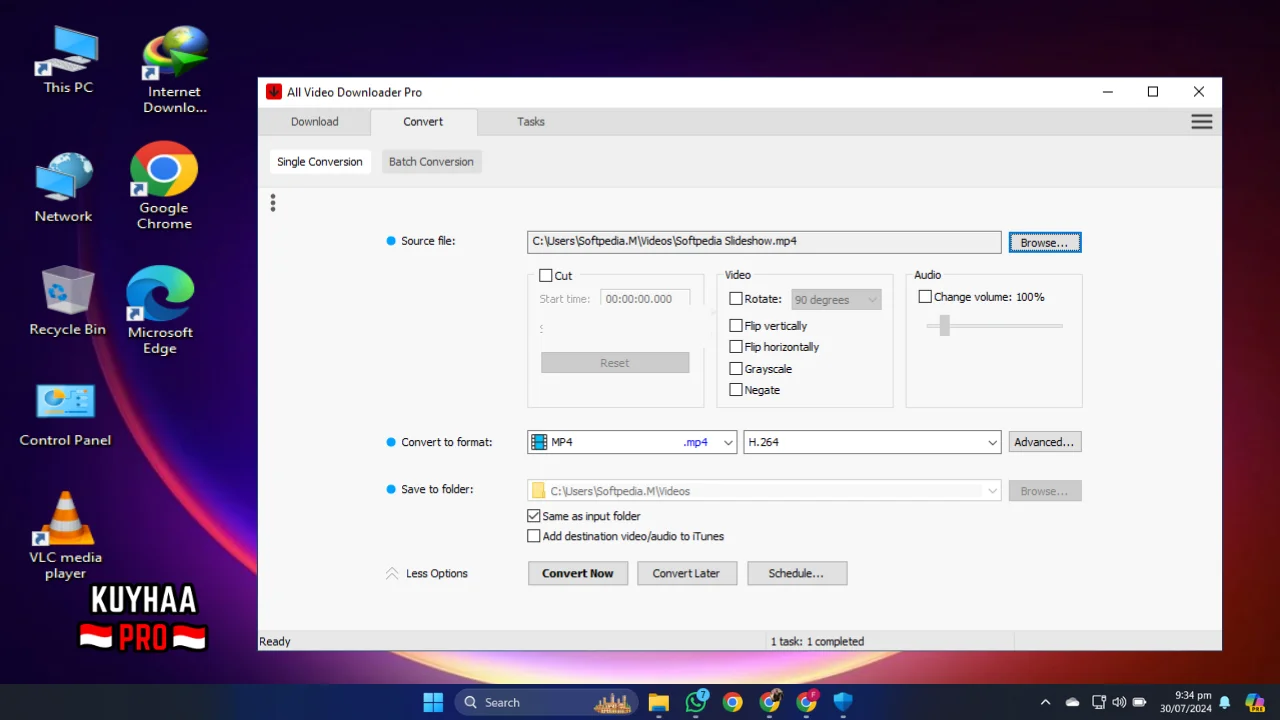Open WhatsApp from the taskbar
This screenshot has width=1280, height=720.
click(696, 702)
